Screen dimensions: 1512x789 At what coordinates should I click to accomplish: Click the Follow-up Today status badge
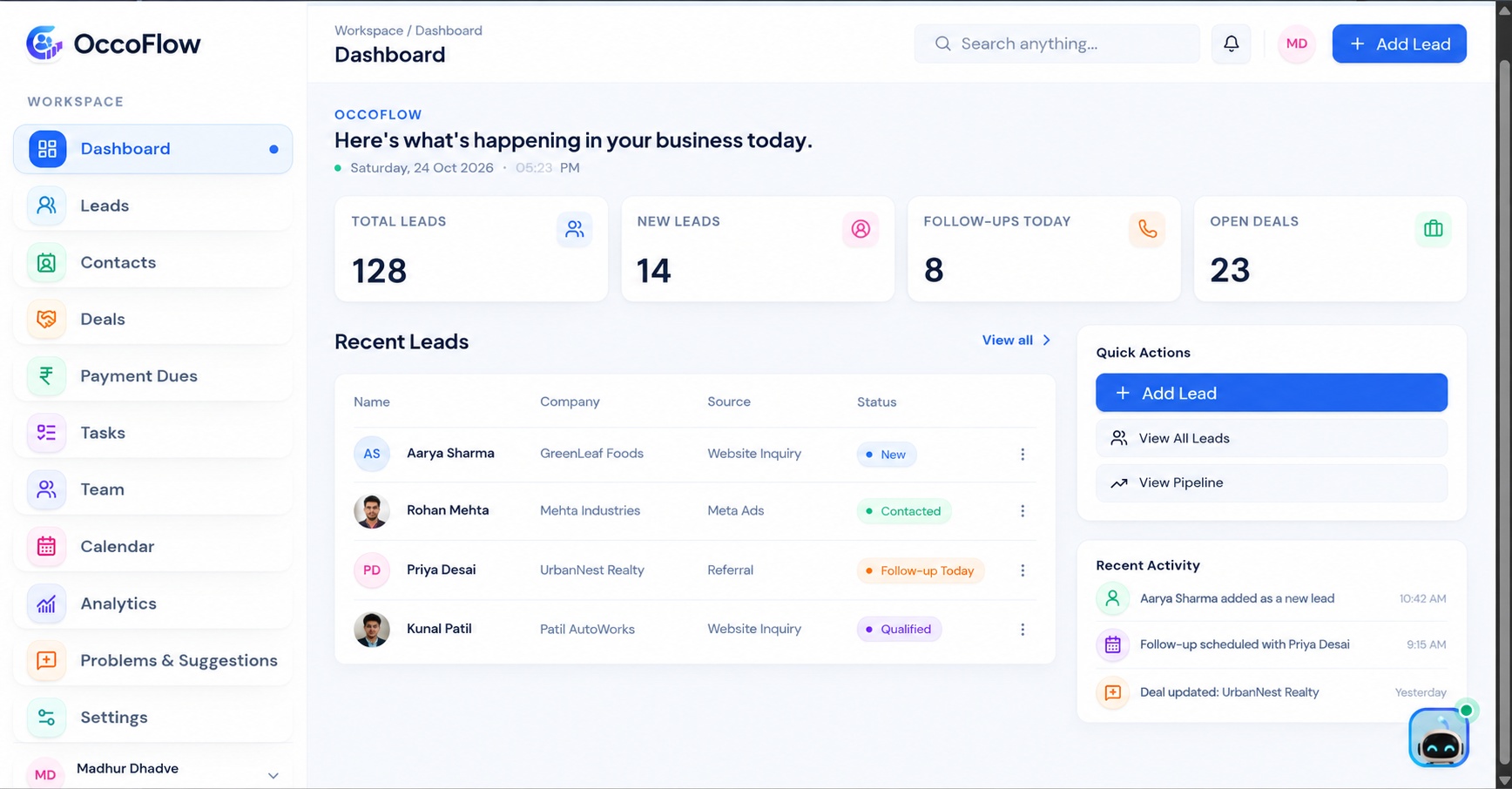point(920,570)
